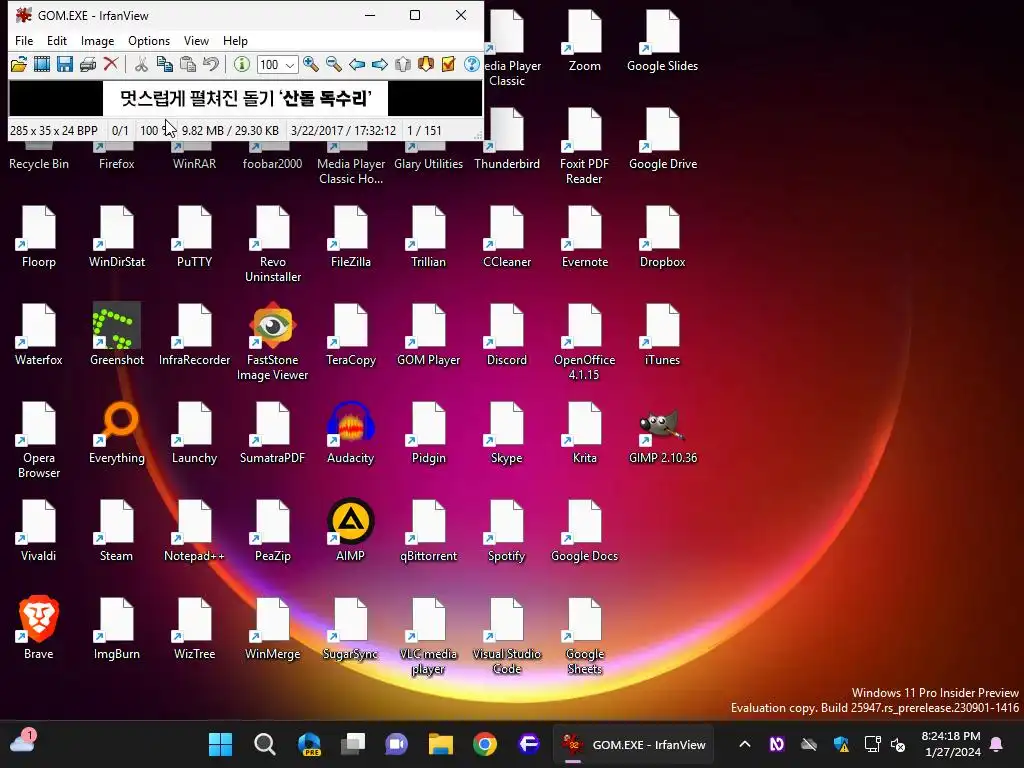
Task: Select the Krita desktop shortcut
Action: [584, 432]
